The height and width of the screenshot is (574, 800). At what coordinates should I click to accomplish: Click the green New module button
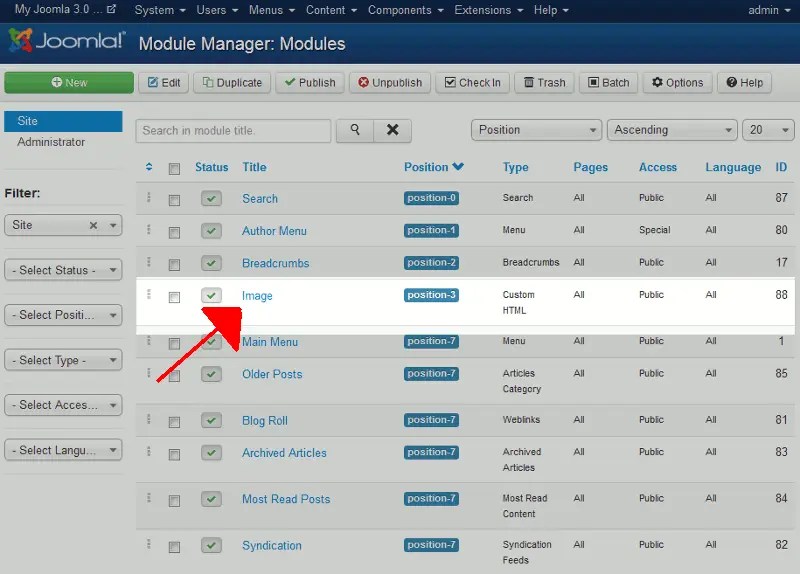pyautogui.click(x=69, y=83)
